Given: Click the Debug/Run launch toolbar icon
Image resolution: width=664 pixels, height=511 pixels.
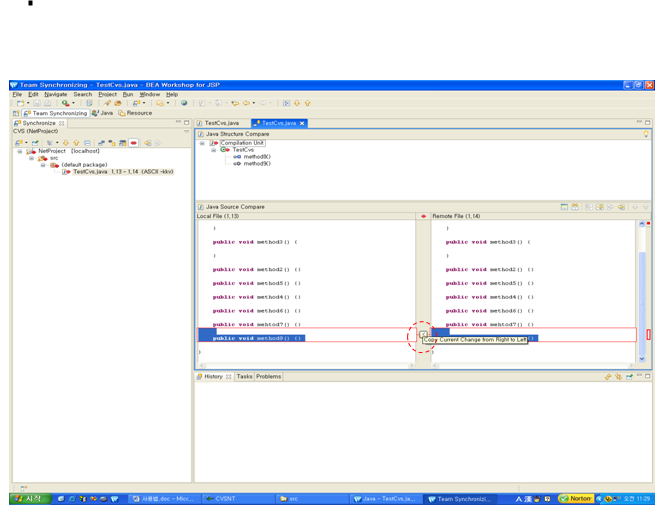Looking at the screenshot, I should [65, 103].
